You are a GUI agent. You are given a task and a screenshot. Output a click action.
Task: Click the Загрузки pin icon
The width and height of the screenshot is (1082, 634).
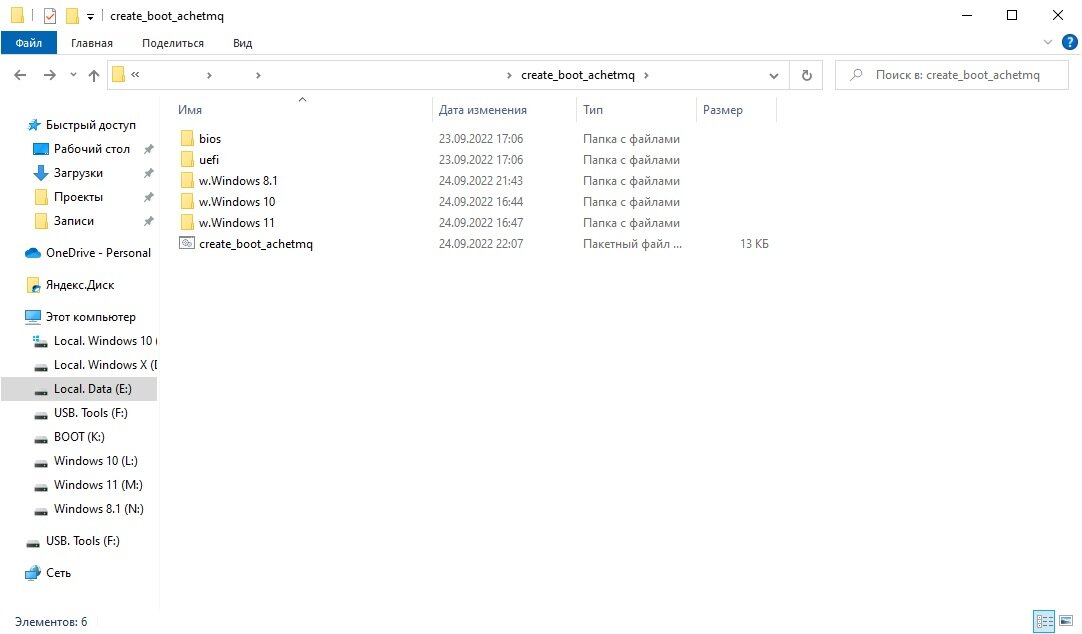click(148, 173)
